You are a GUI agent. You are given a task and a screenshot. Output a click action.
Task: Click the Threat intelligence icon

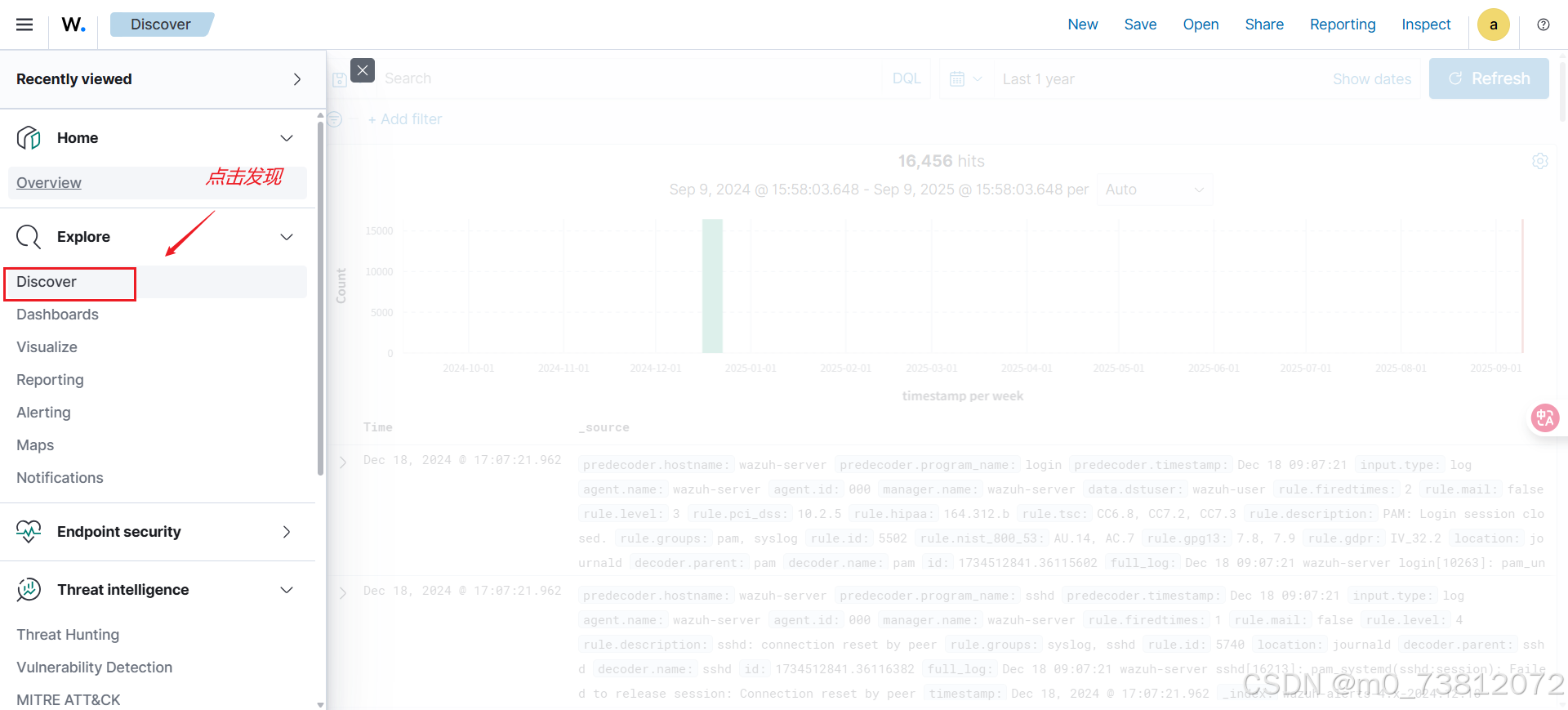[29, 590]
